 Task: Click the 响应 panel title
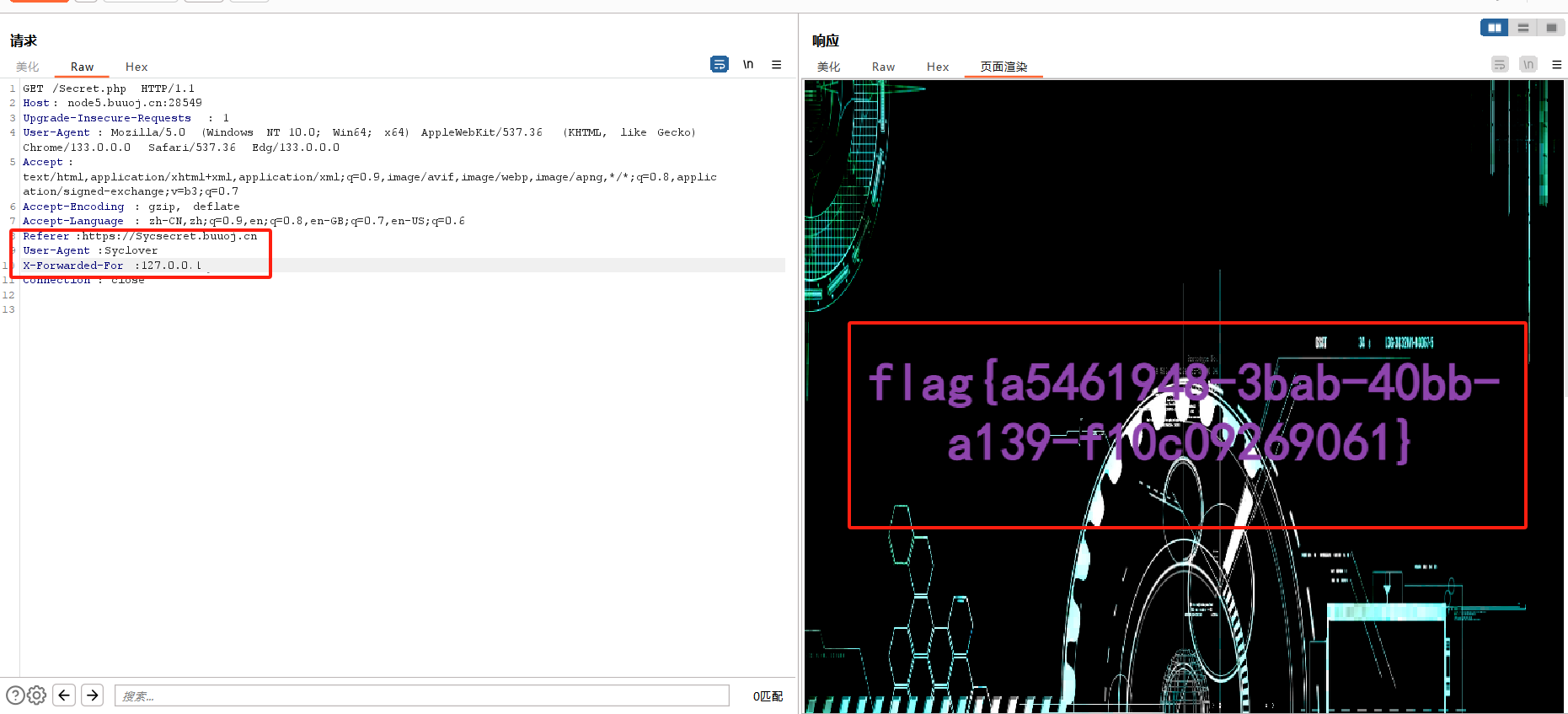826,40
